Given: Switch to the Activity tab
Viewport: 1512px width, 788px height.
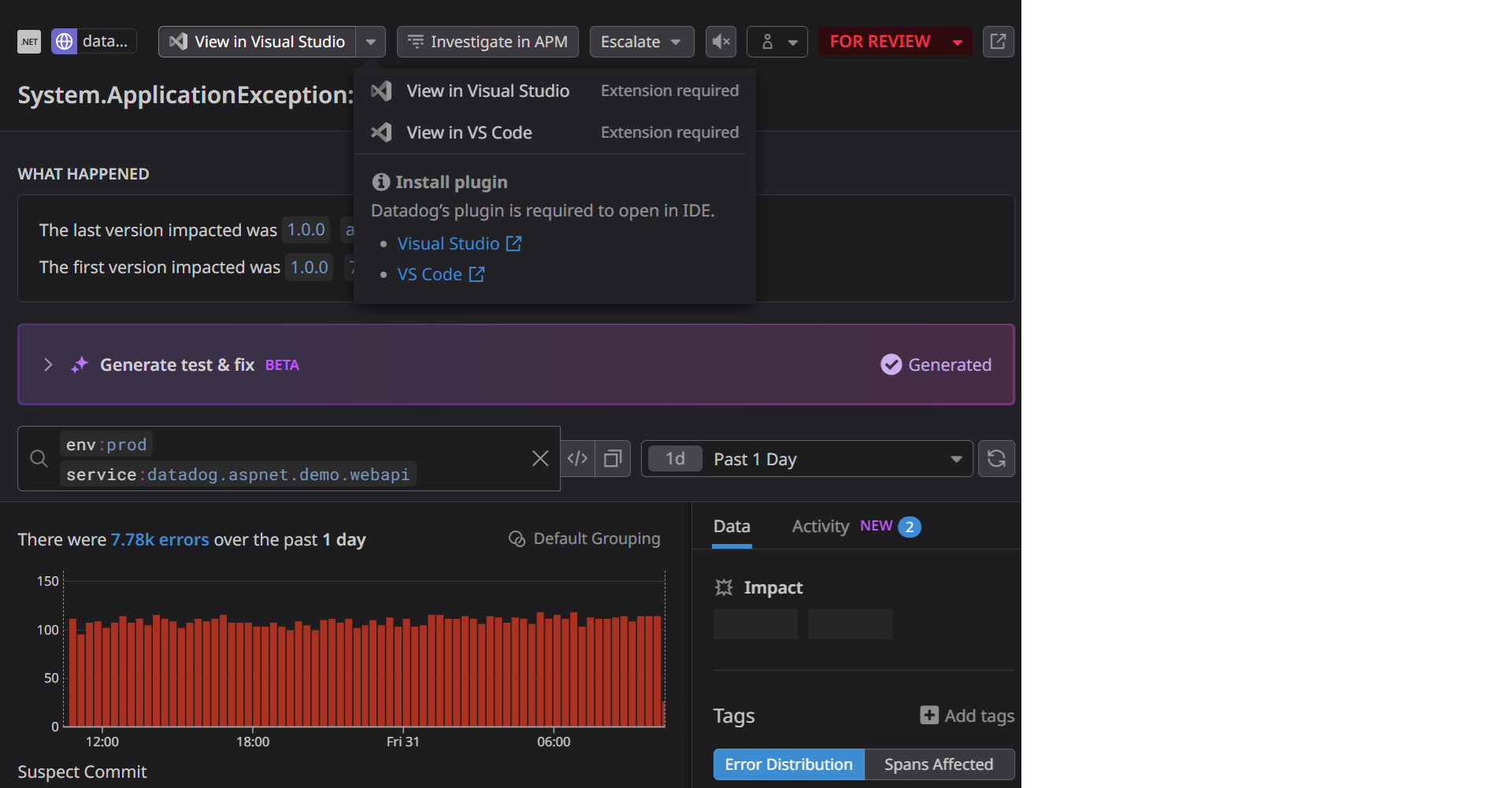Looking at the screenshot, I should click(x=819, y=527).
